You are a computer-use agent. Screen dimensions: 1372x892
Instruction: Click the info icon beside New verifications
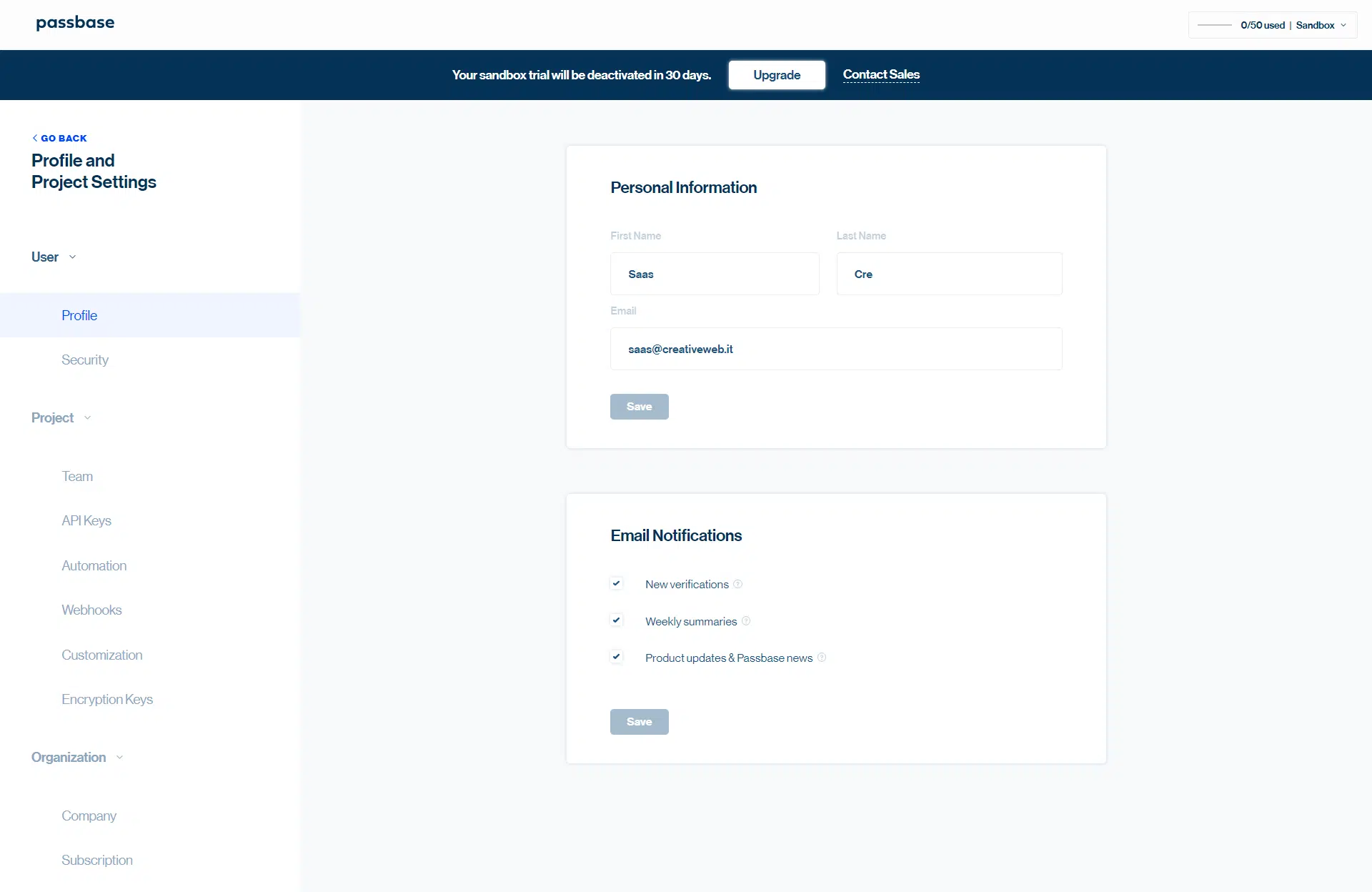pos(738,584)
